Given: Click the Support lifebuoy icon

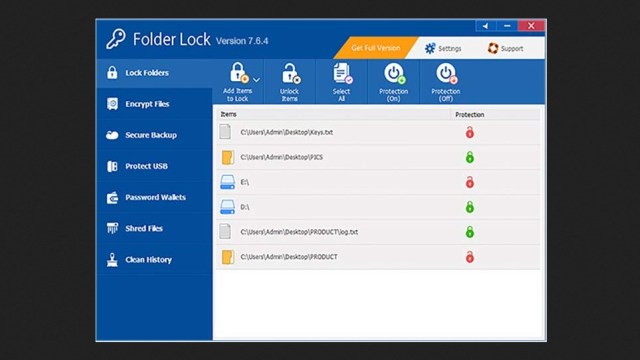Looking at the screenshot, I should (x=493, y=48).
